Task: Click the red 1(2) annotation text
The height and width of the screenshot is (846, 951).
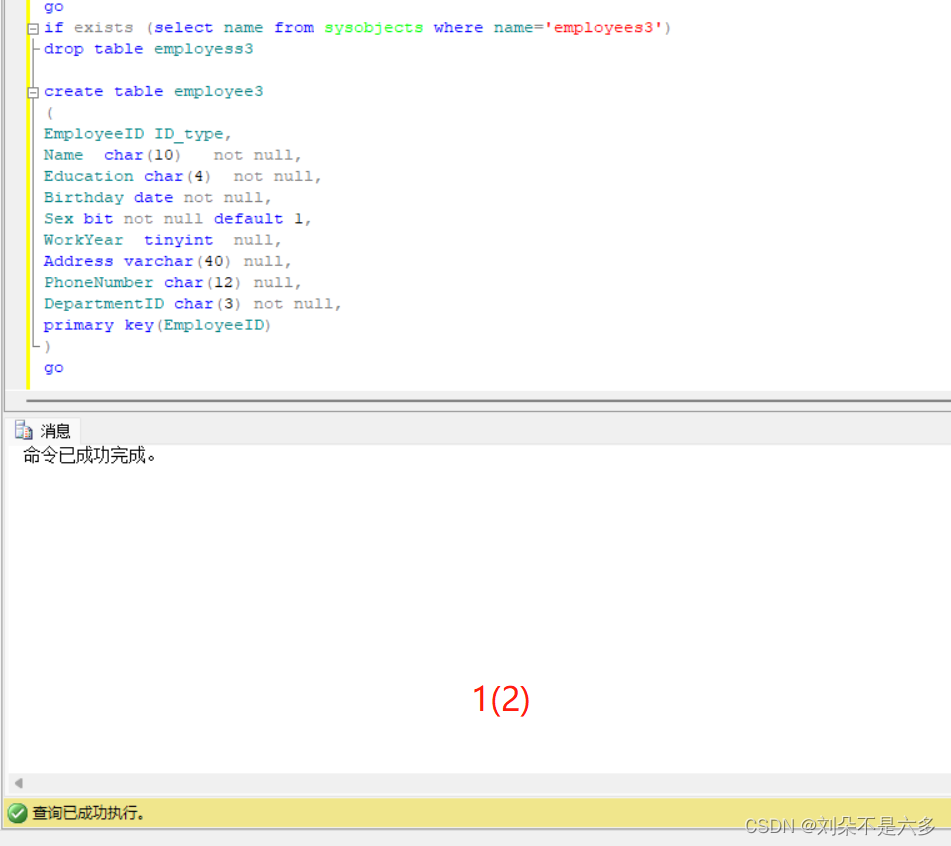Action: click(x=499, y=700)
